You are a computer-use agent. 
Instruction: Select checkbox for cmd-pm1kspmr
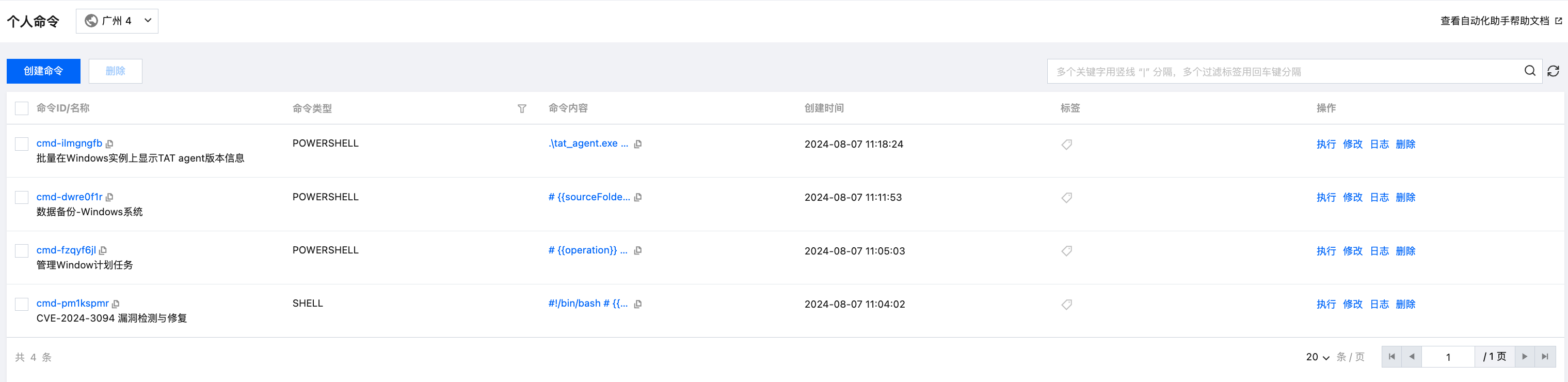click(22, 304)
